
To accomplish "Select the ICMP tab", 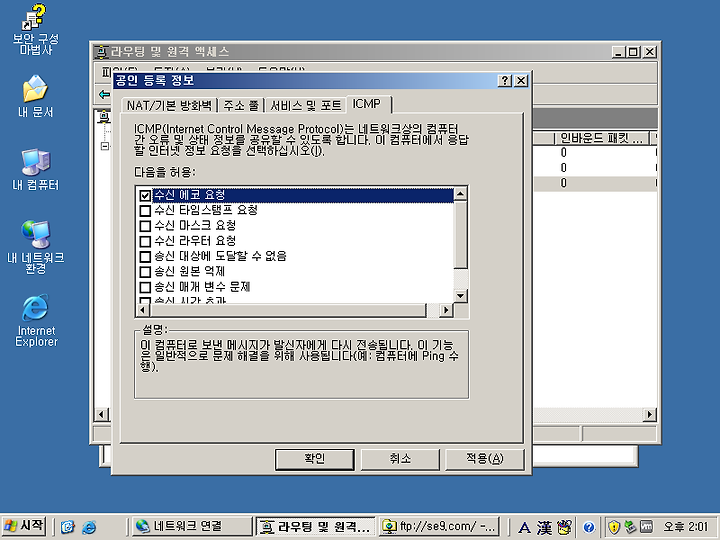I will [369, 104].
